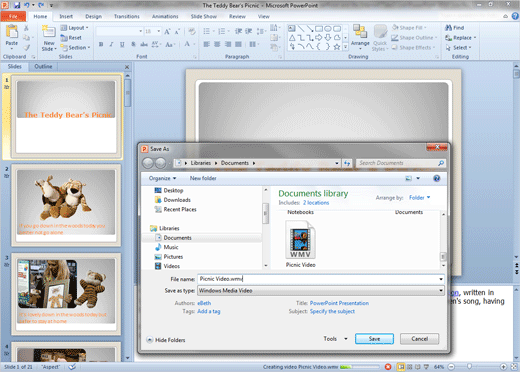The height and width of the screenshot is (372, 520).
Task: Select Downloads in navigation pane
Action: [x=172, y=200]
